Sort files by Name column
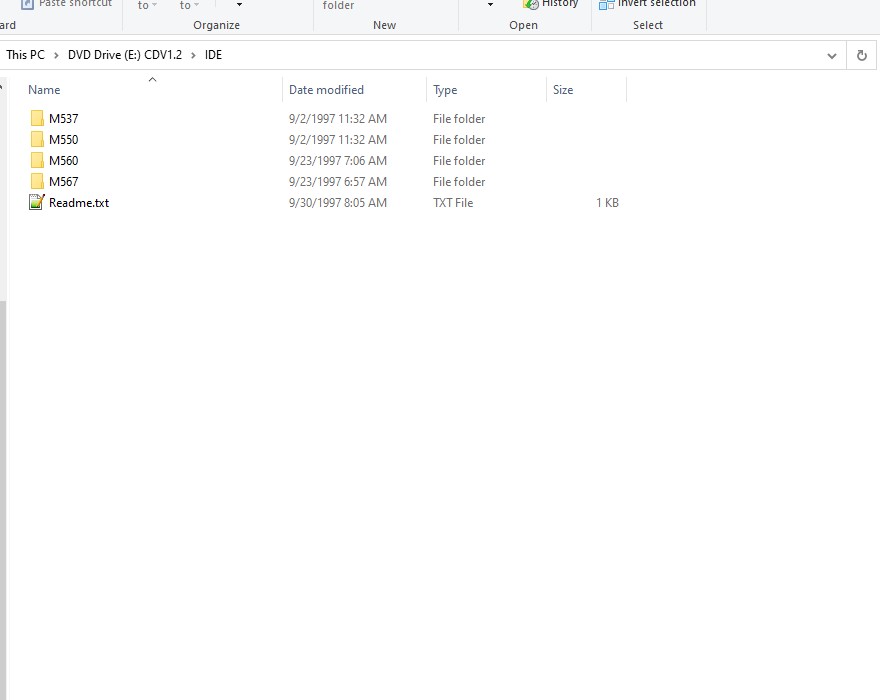 point(44,90)
